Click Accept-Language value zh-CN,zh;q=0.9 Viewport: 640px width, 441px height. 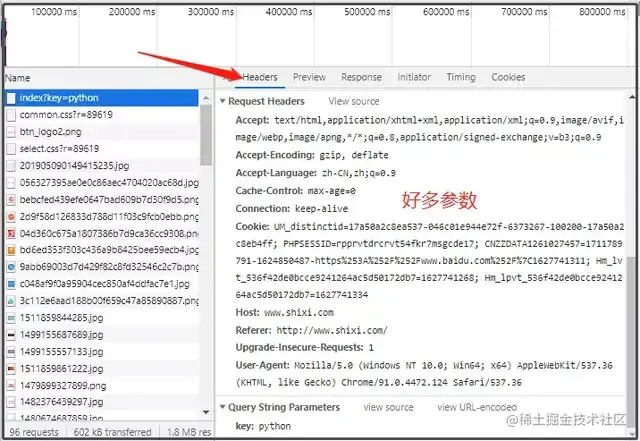[x=359, y=173]
